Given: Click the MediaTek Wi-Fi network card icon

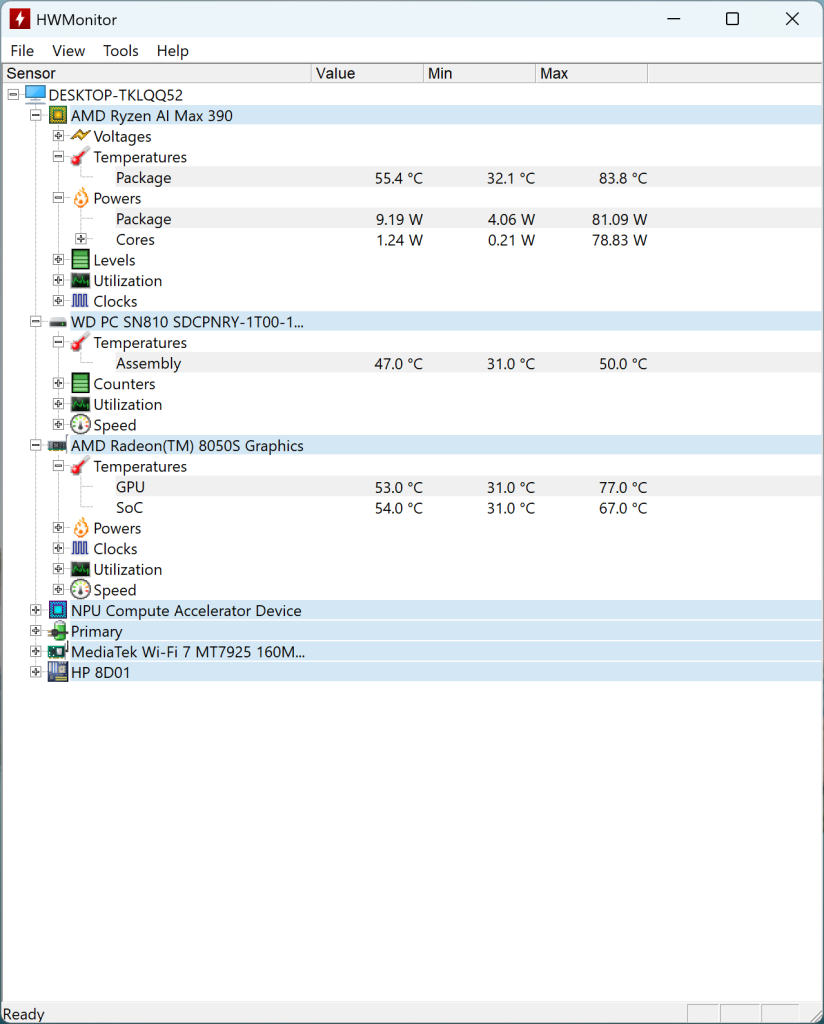Looking at the screenshot, I should (x=58, y=651).
